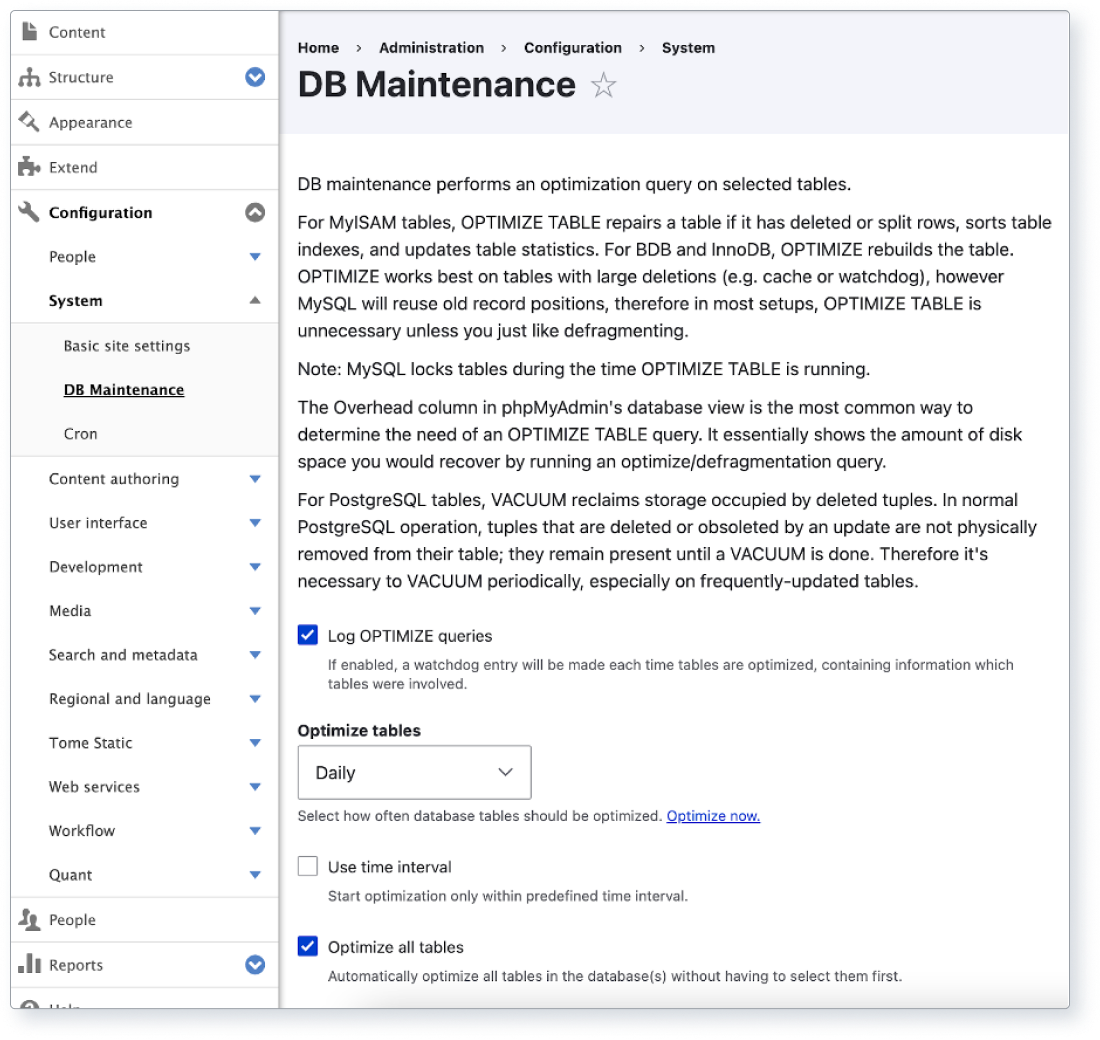Click the People icon in the sidebar
The width and height of the screenshot is (1100, 1040).
(27, 919)
